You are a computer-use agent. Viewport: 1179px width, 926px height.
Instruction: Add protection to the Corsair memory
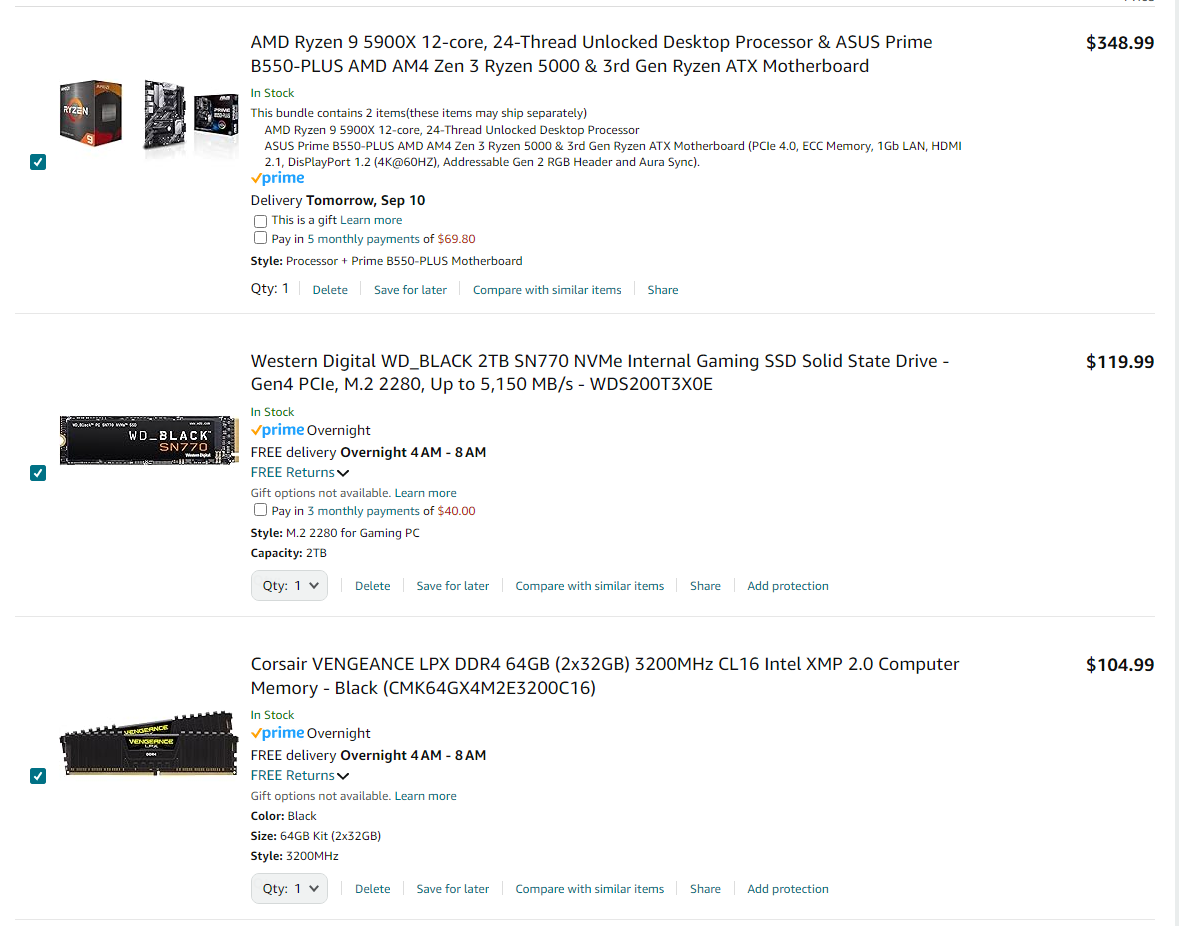tap(787, 889)
